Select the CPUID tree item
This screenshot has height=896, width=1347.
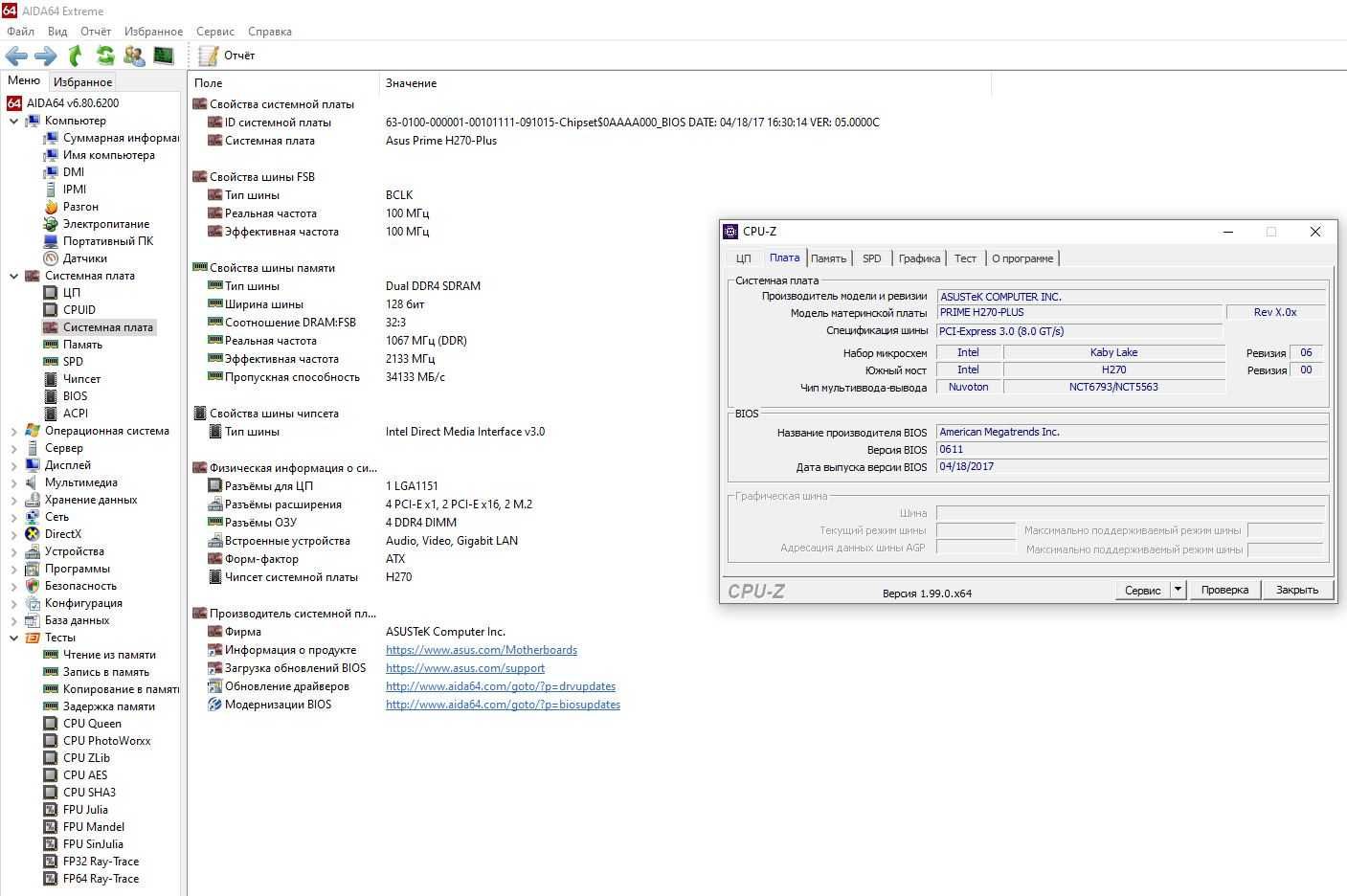click(79, 310)
